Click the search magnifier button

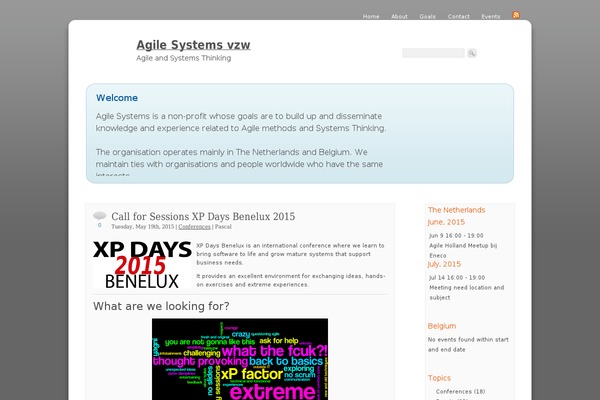[x=471, y=53]
